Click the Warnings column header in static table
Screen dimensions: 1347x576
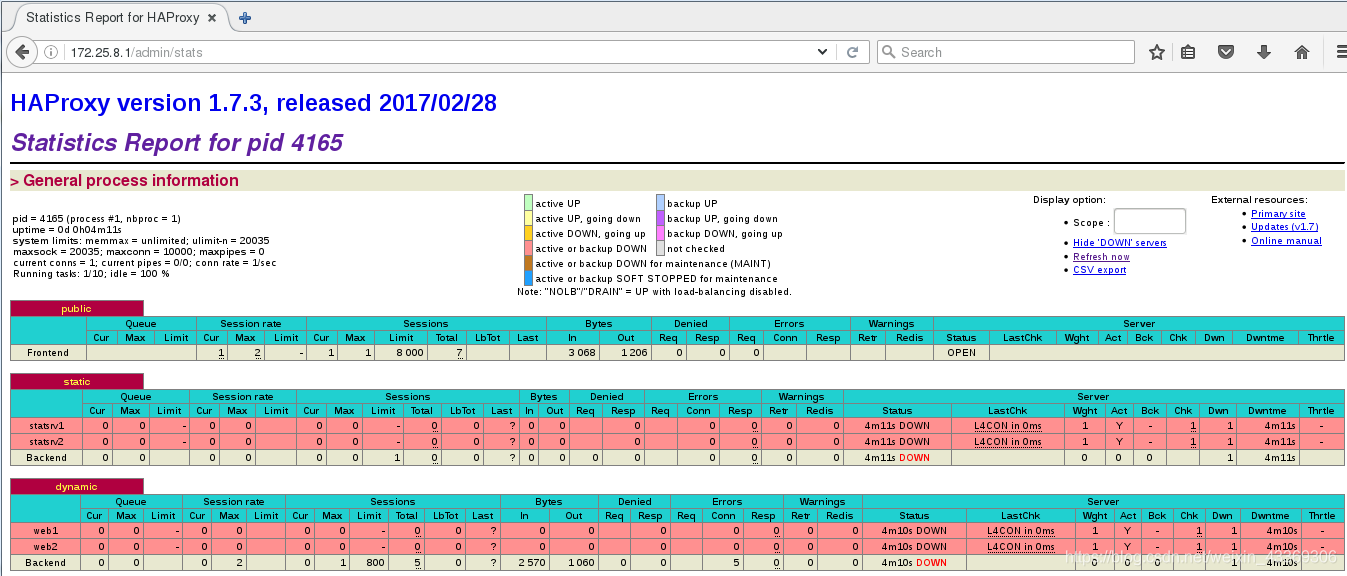[802, 397]
